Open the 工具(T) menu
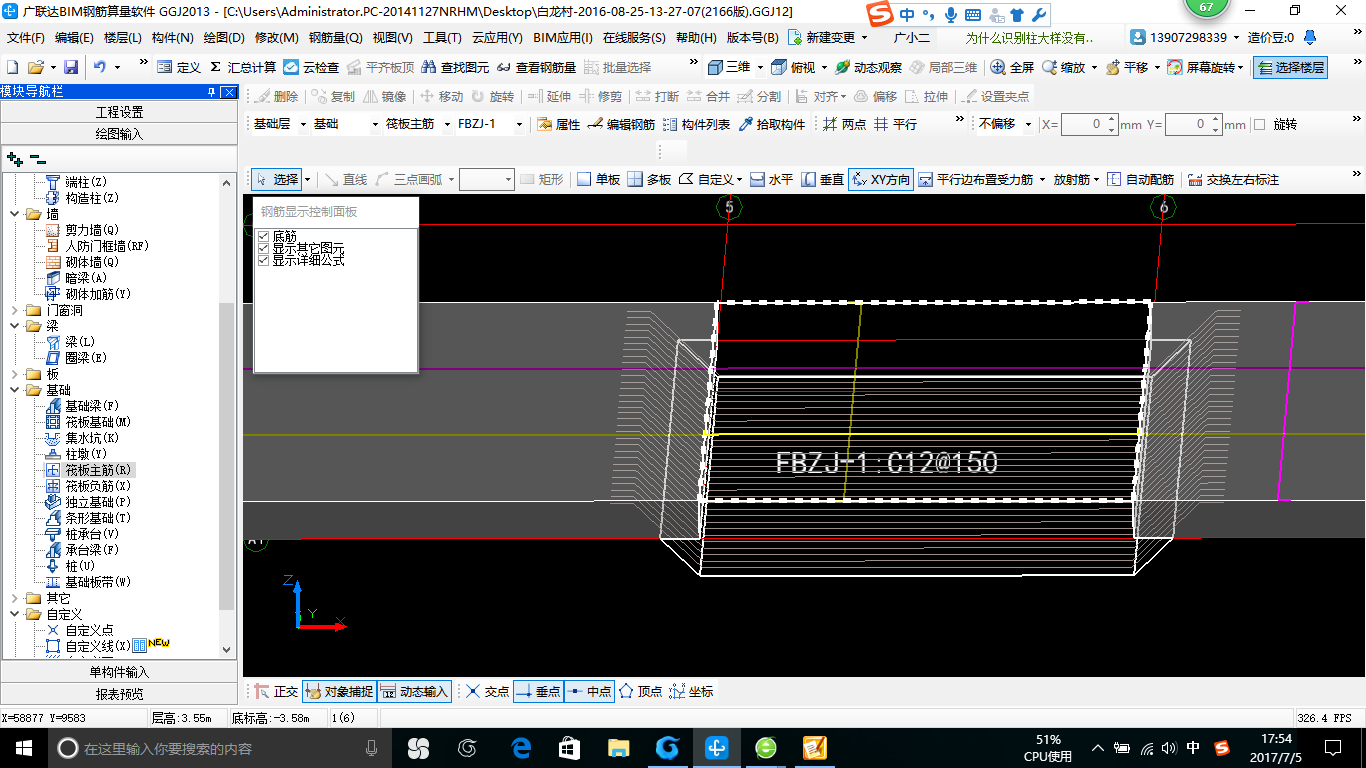 point(442,38)
